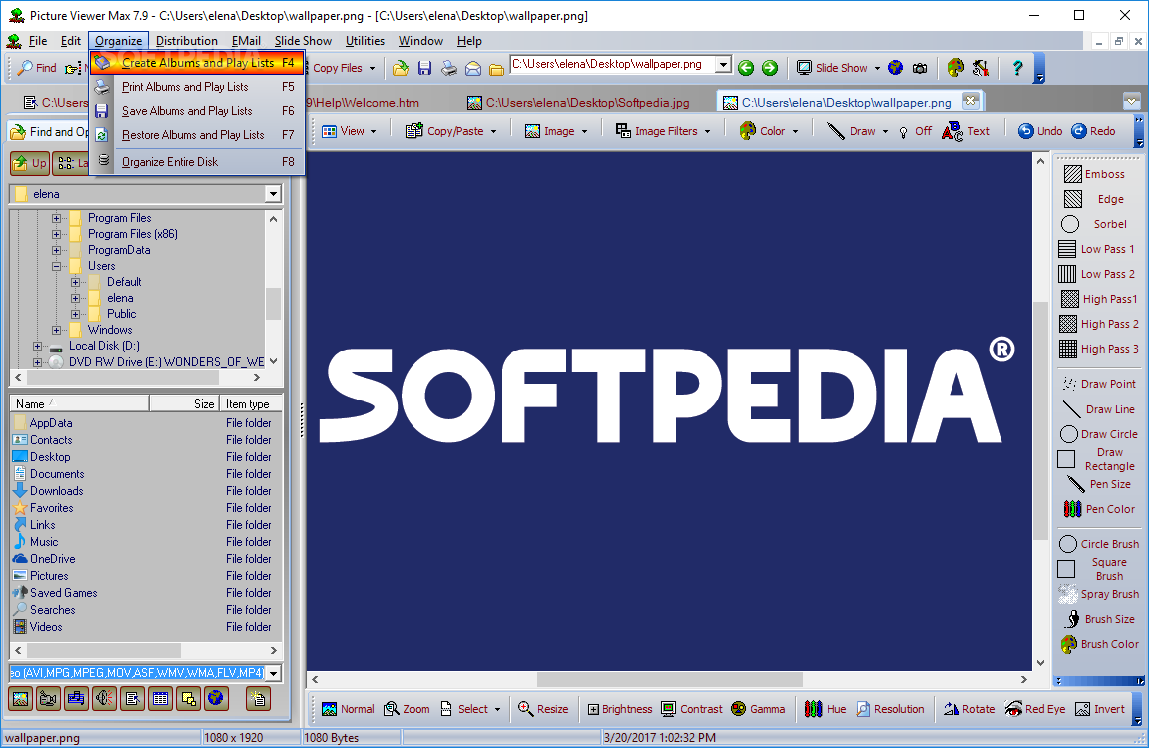Click the envelope email icon
The height and width of the screenshot is (748, 1149).
tap(473, 69)
